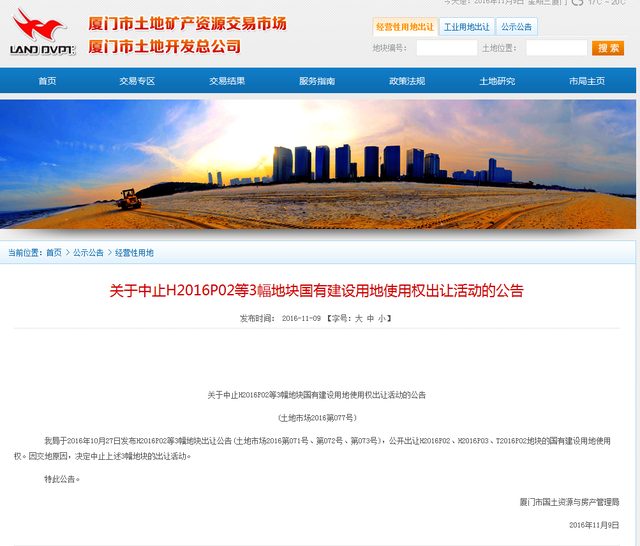
Task: Click the text 特此公告
Action: pos(60,479)
